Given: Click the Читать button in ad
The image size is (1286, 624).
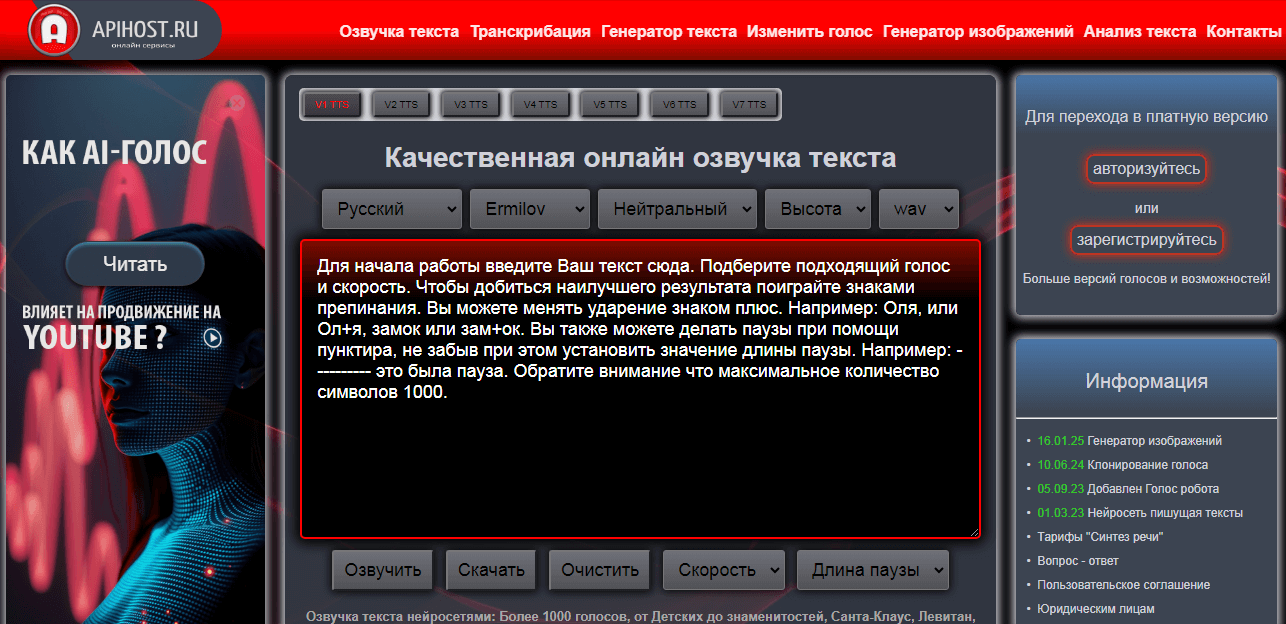Looking at the screenshot, I should (135, 265).
